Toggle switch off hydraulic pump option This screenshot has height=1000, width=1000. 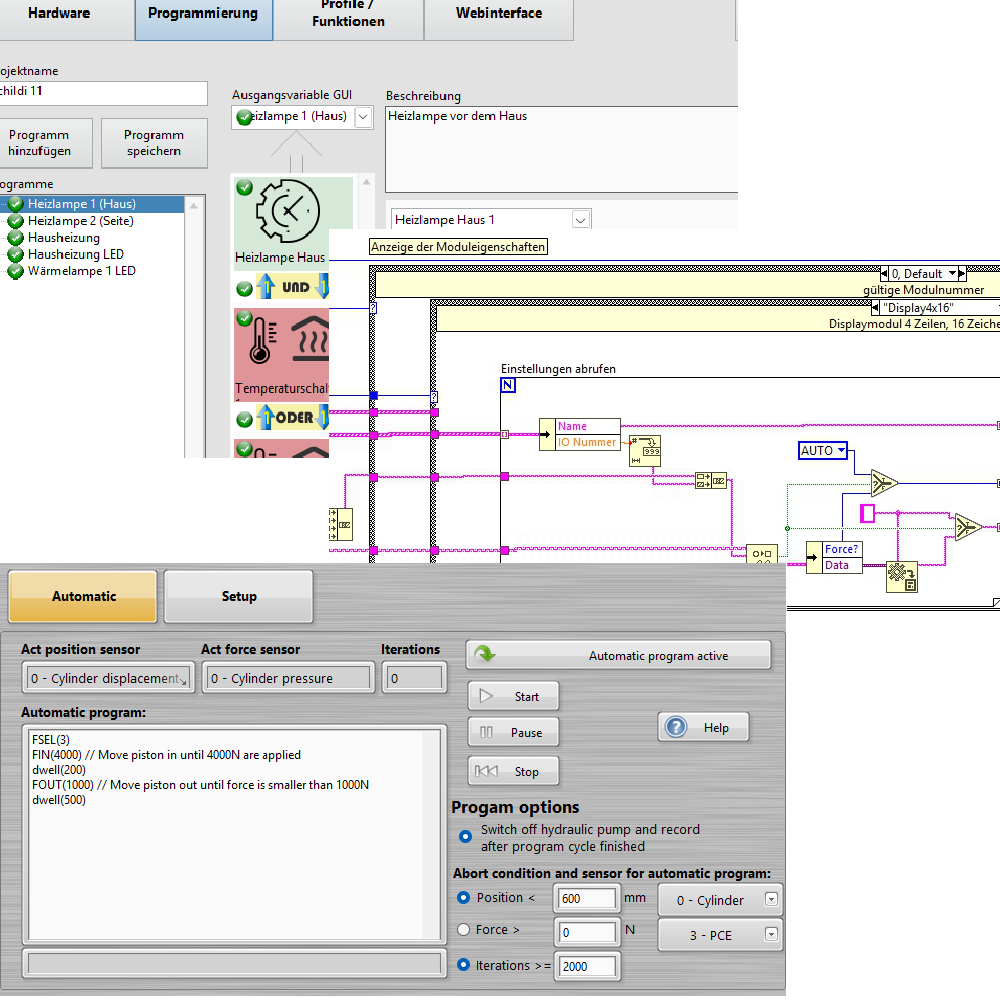pos(464,837)
